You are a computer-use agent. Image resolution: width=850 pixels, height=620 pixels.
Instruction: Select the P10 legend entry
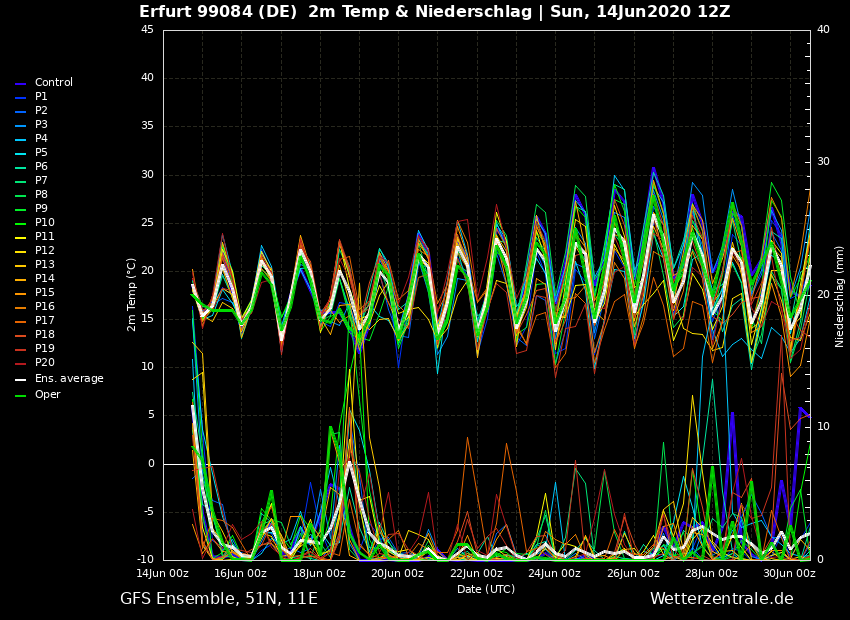click(x=44, y=223)
